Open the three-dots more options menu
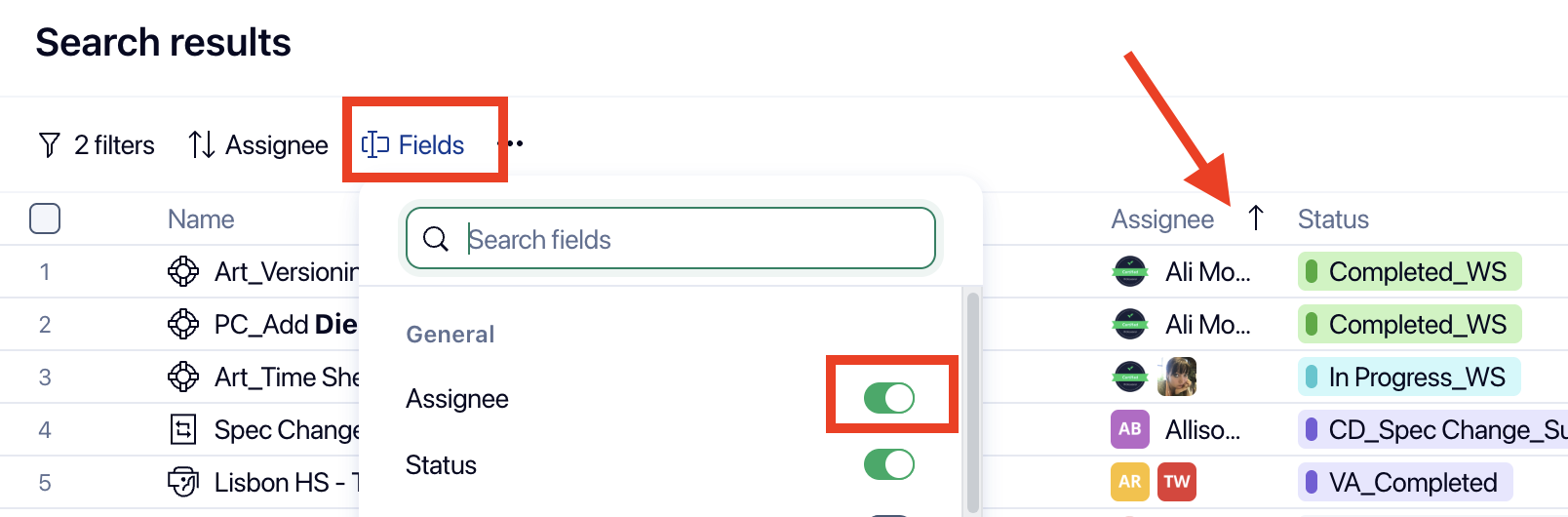This screenshot has height=517, width=1568. (x=514, y=144)
